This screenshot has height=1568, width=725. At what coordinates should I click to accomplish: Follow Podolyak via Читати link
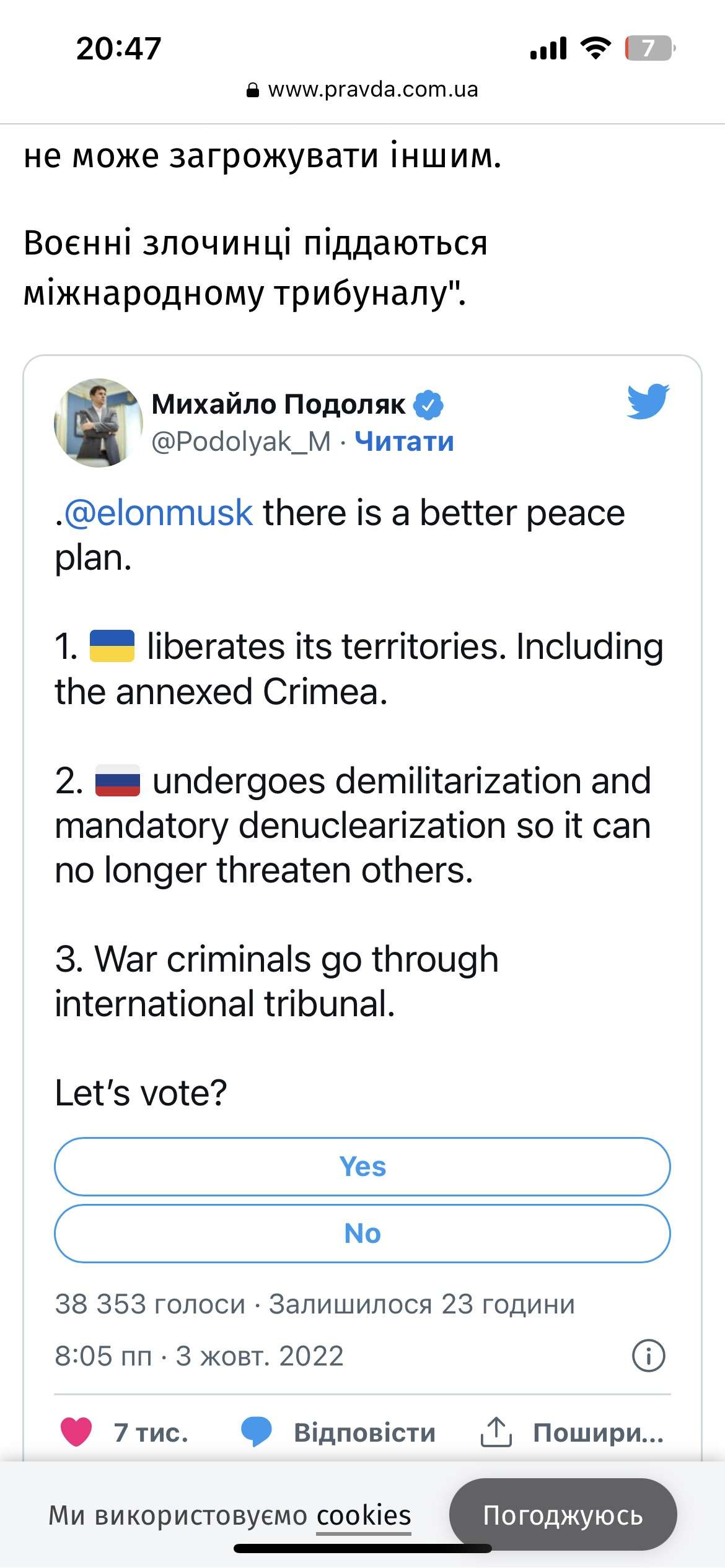tap(404, 442)
